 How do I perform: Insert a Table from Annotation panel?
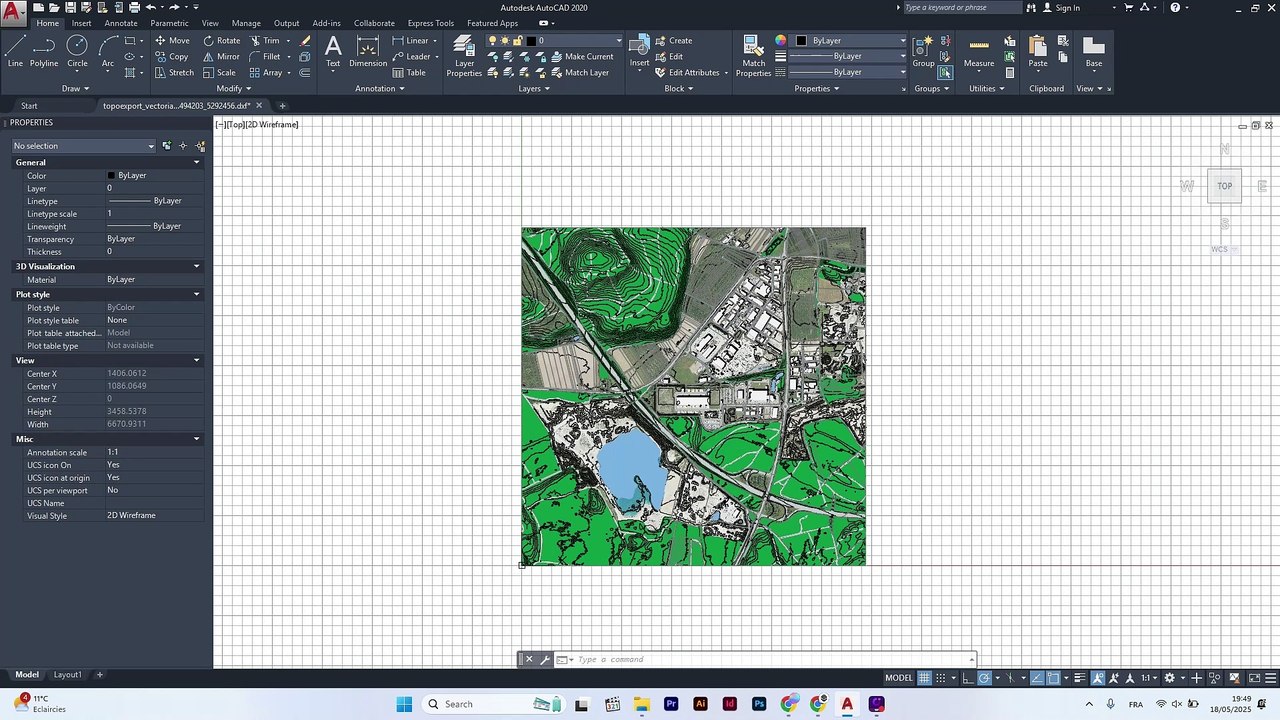(409, 73)
